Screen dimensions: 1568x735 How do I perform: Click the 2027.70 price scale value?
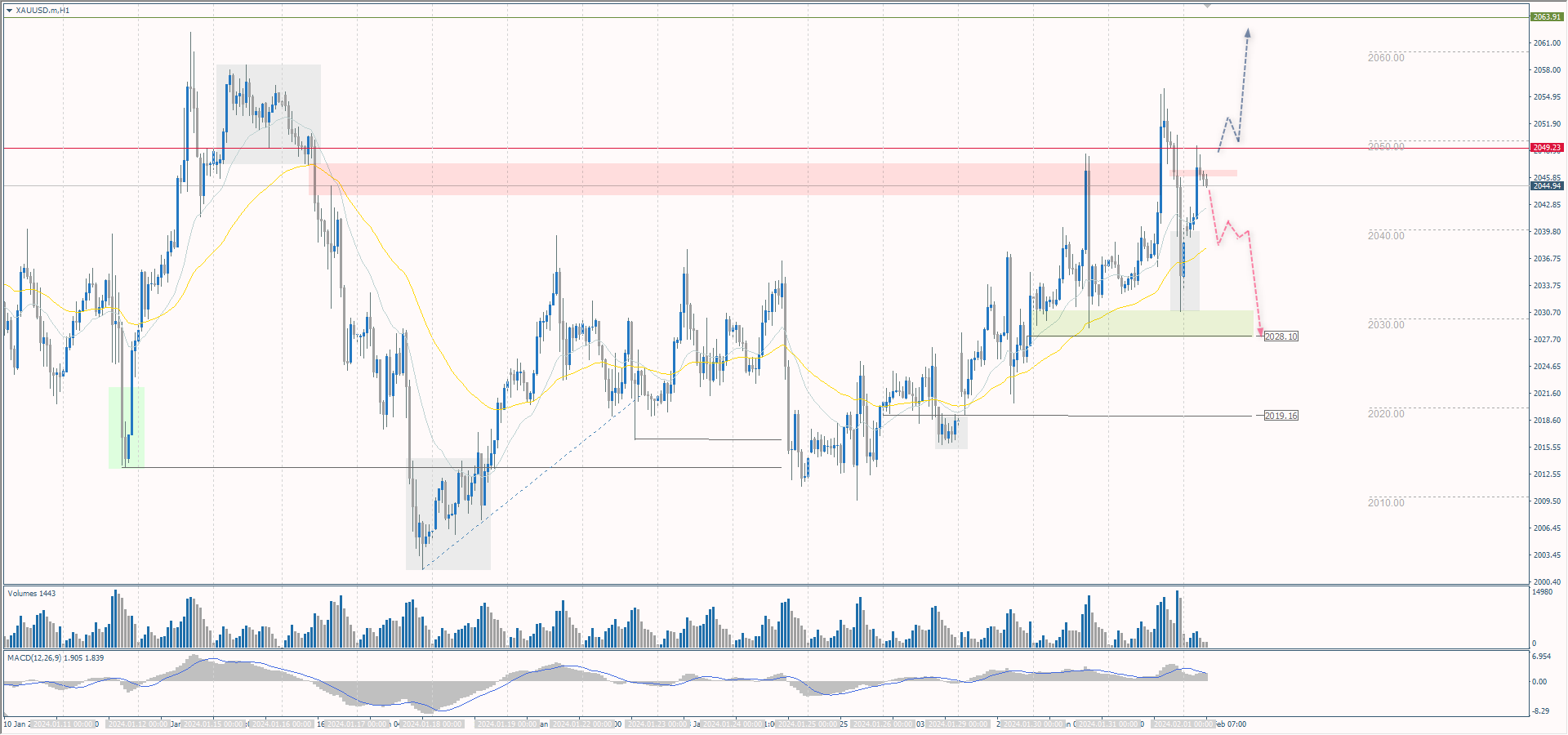coord(1547,340)
